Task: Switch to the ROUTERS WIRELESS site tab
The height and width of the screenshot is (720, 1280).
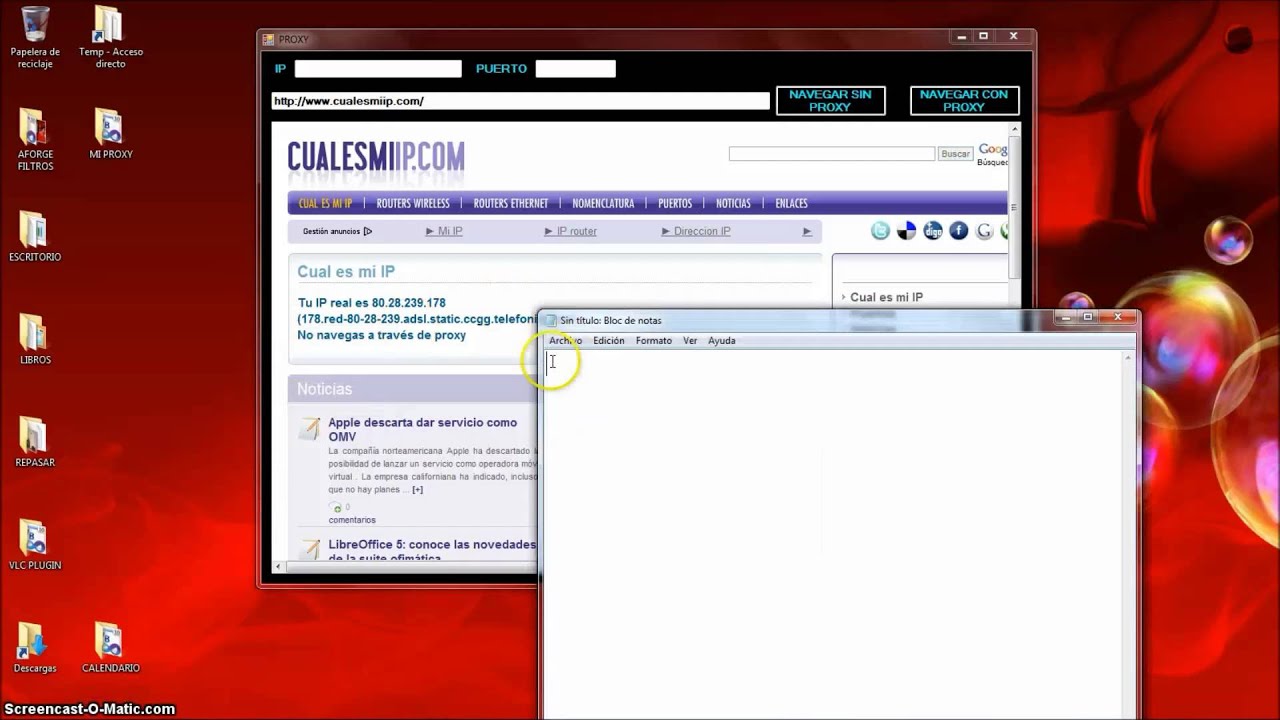Action: 413,203
